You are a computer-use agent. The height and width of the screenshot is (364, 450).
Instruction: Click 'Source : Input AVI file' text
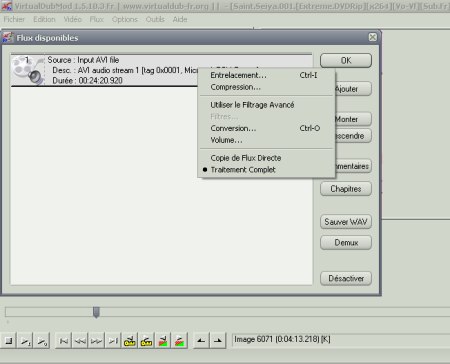83,60
